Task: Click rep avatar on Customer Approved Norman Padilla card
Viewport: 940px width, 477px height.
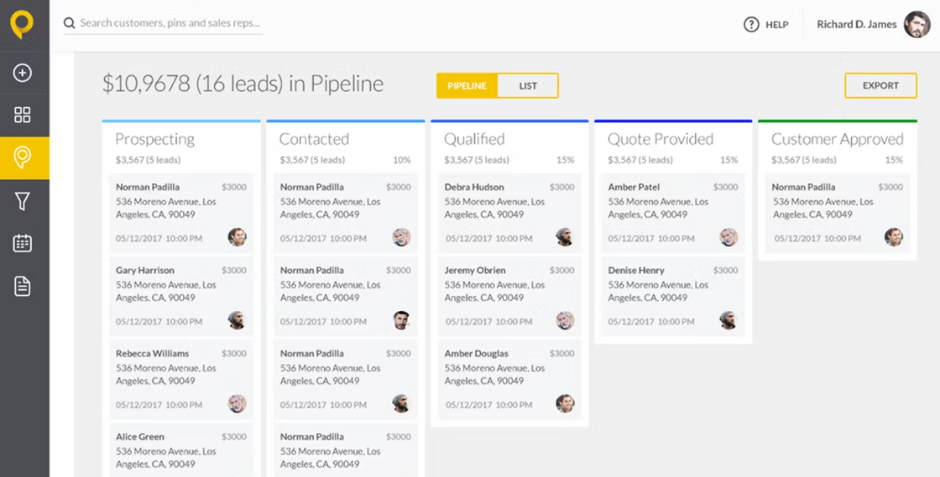Action: [893, 237]
